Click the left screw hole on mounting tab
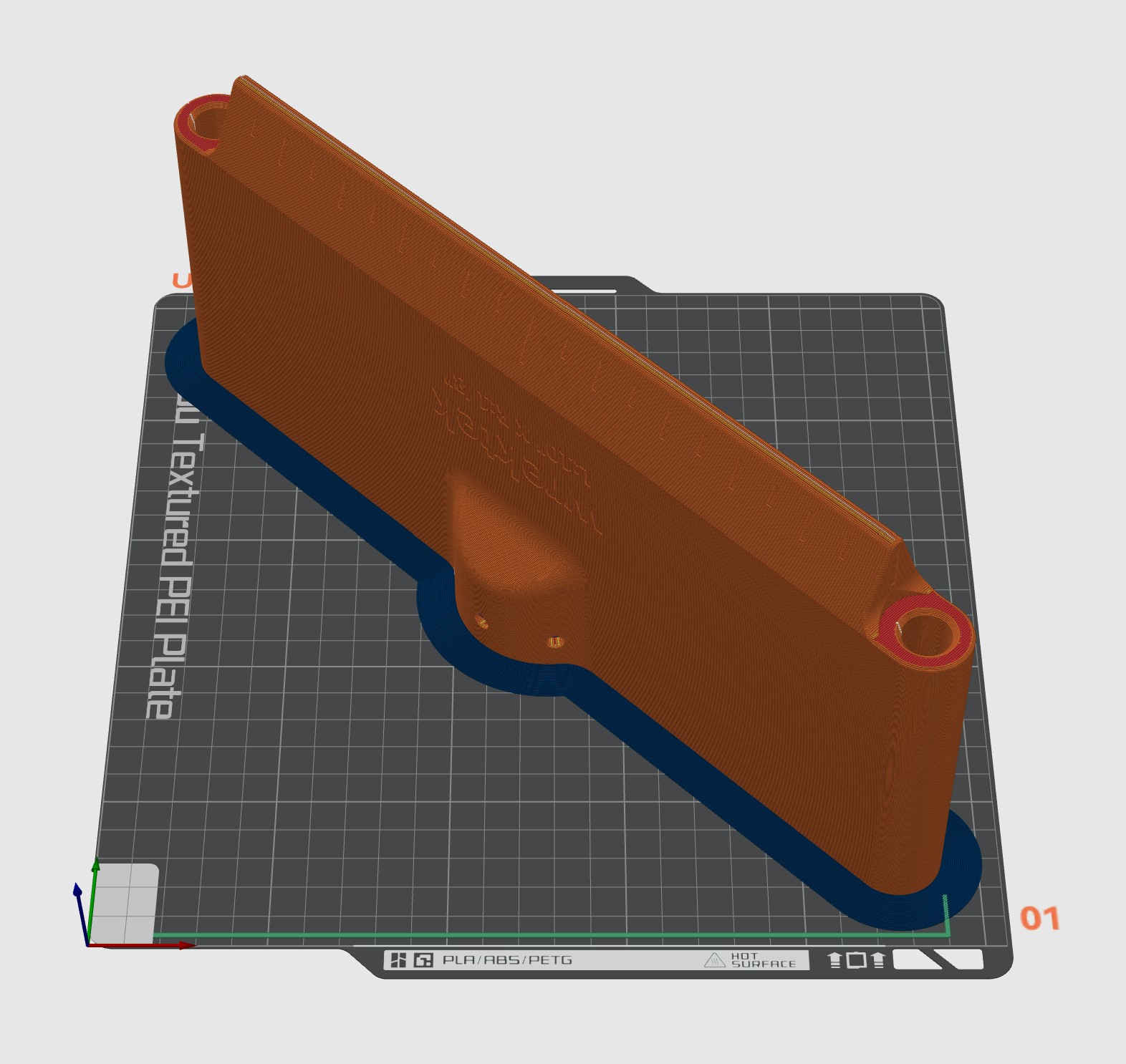This screenshot has width=1126, height=1064. click(x=481, y=624)
